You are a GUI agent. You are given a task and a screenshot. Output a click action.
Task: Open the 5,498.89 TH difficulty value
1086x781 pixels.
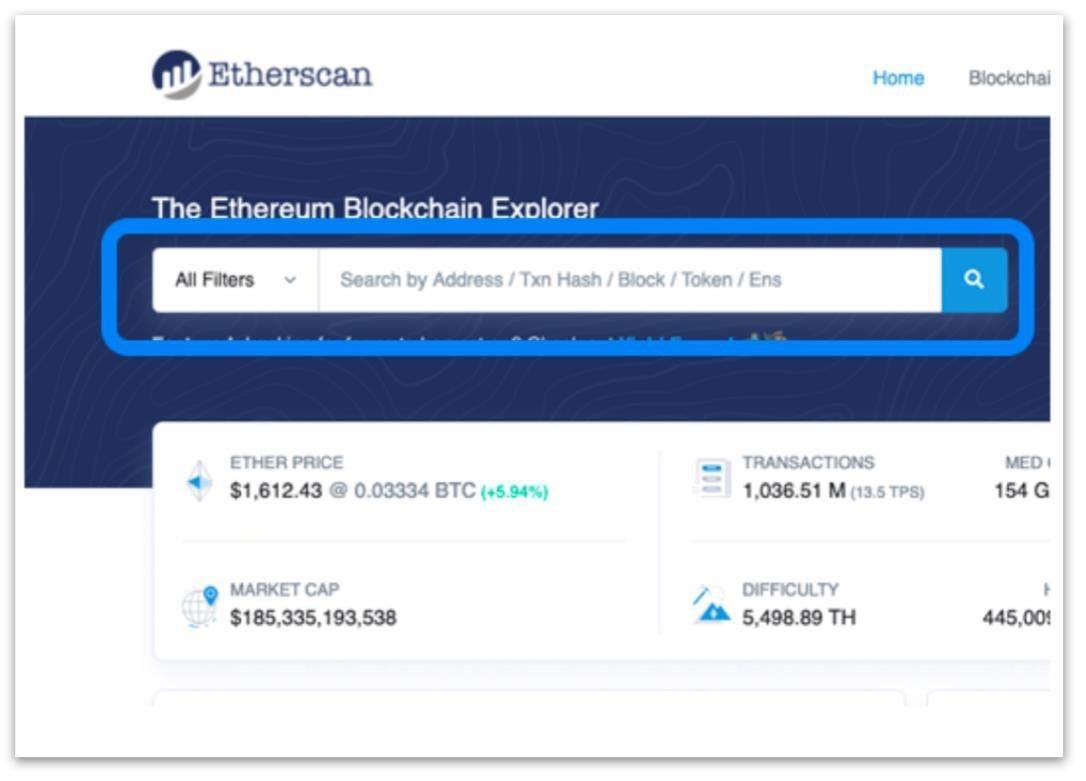click(799, 618)
